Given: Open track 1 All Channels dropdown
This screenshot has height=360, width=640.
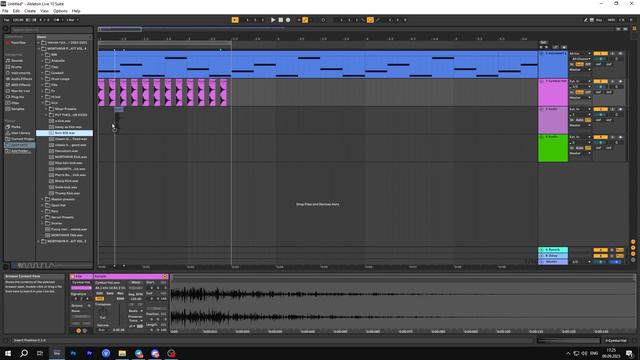Looking at the screenshot, I should [580, 59].
